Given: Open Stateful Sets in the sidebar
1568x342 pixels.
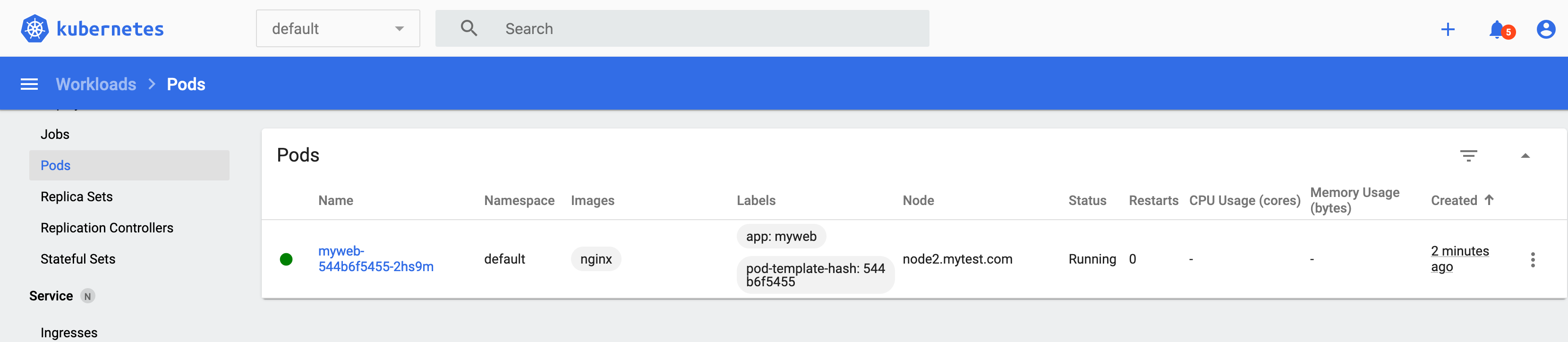Looking at the screenshot, I should click(x=78, y=259).
